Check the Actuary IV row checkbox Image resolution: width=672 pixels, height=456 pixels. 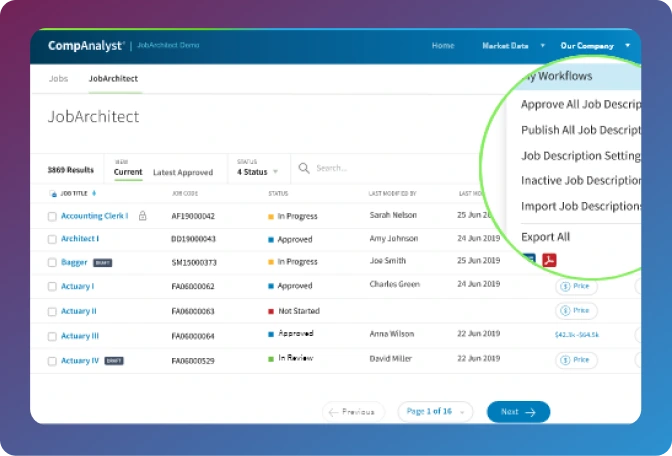(x=52, y=361)
